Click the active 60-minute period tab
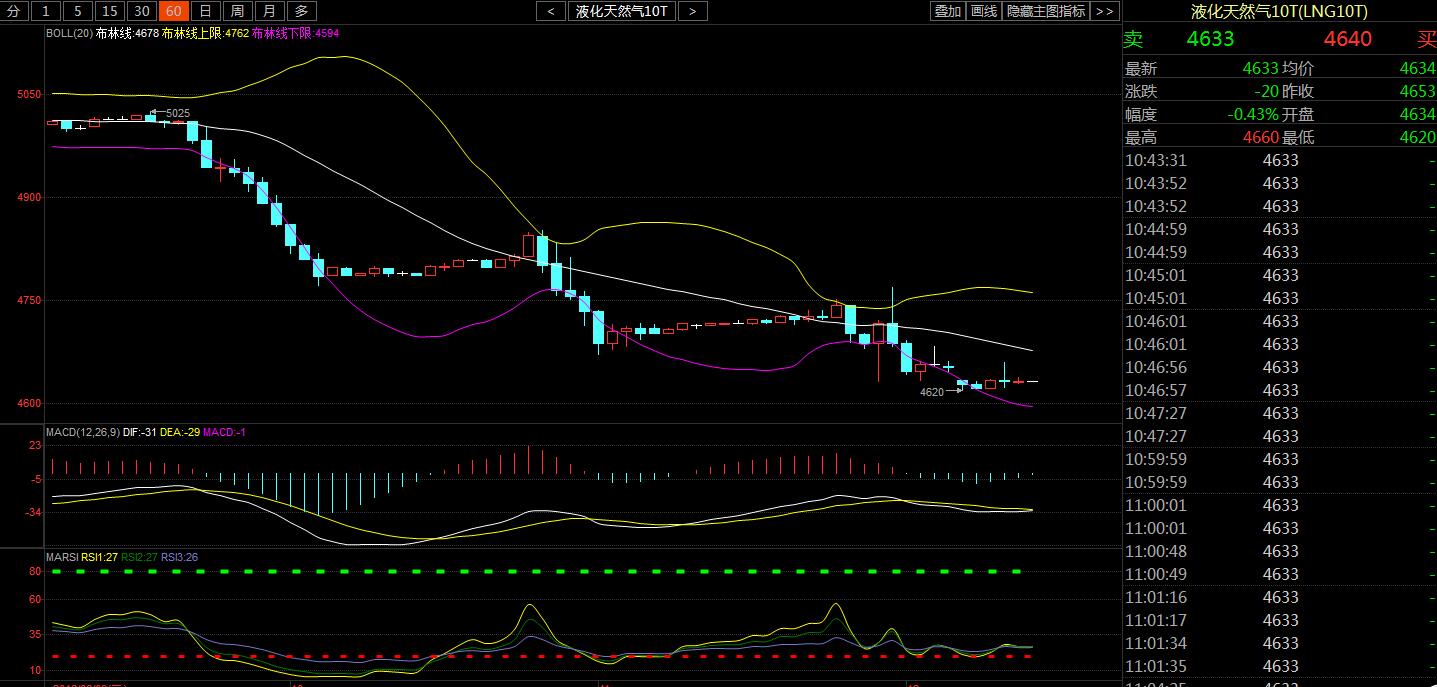This screenshot has height=687, width=1437. click(174, 11)
